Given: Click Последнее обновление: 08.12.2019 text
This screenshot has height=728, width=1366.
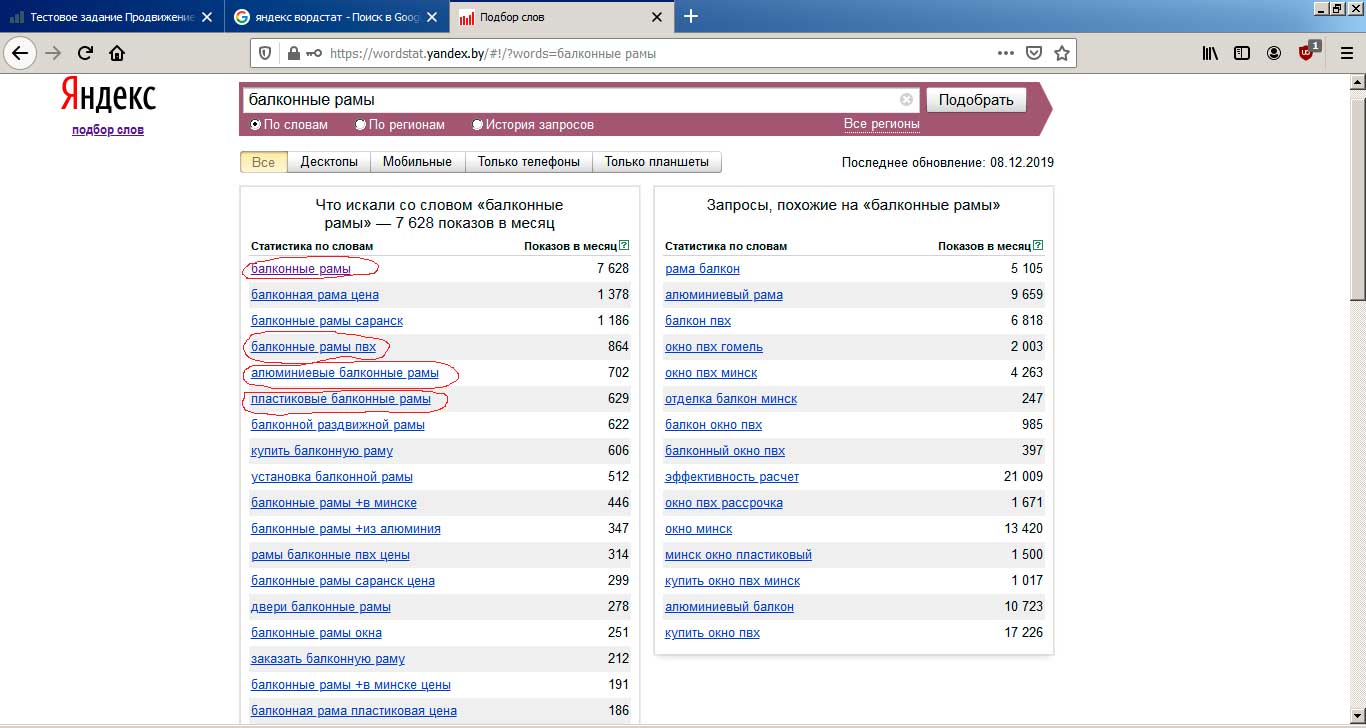Looking at the screenshot, I should 948,162.
